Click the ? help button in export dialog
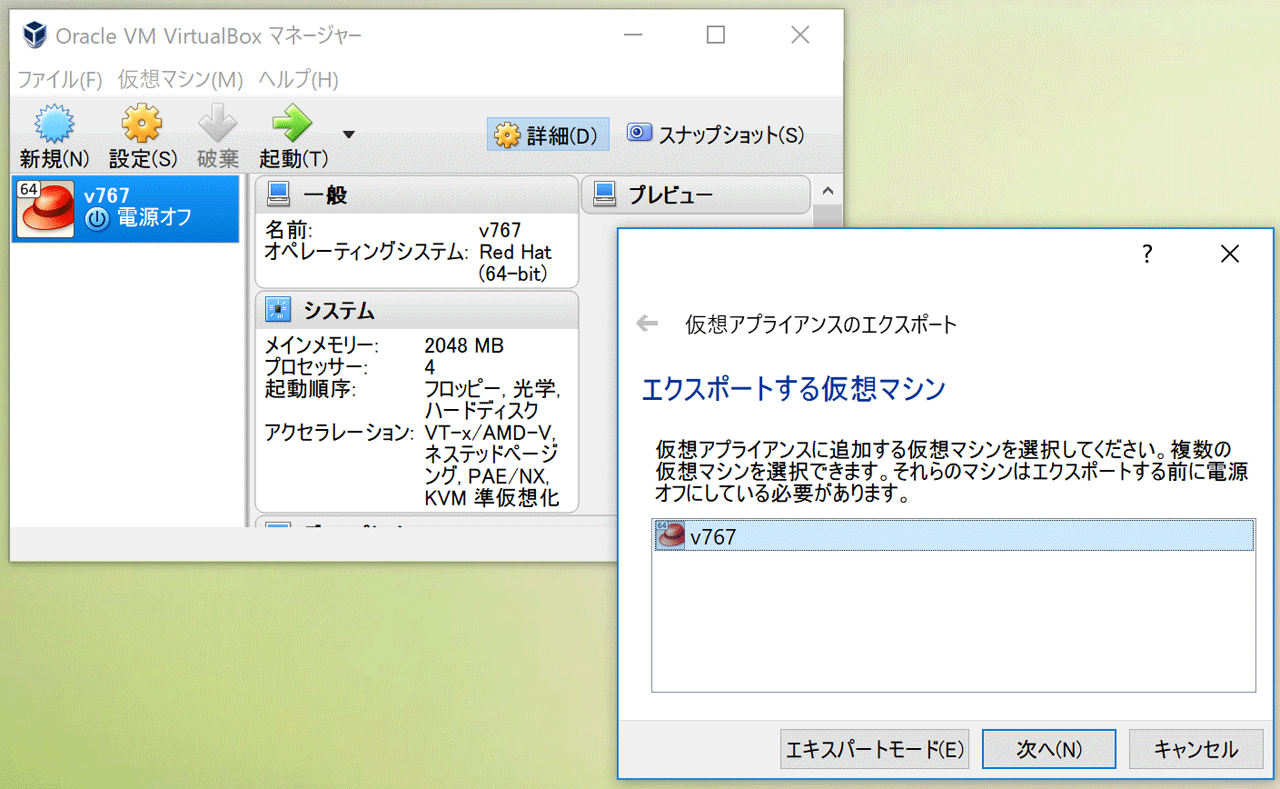Viewport: 1280px width, 789px height. point(1148,254)
